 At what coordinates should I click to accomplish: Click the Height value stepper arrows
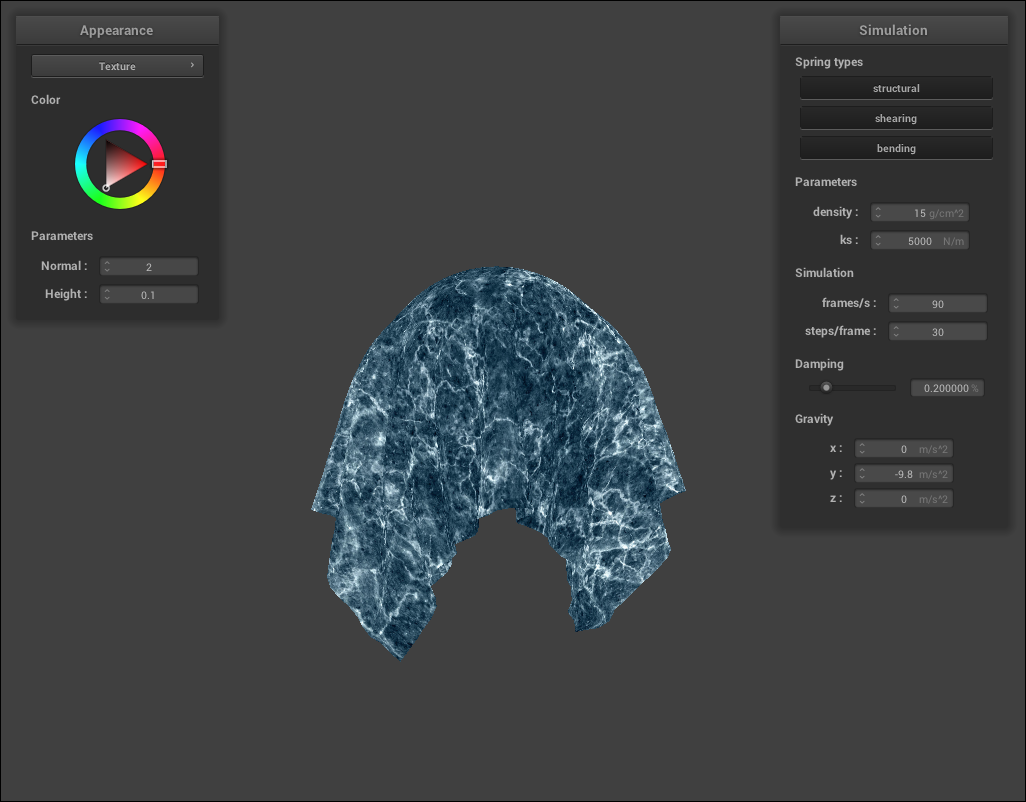pyautogui.click(x=107, y=295)
